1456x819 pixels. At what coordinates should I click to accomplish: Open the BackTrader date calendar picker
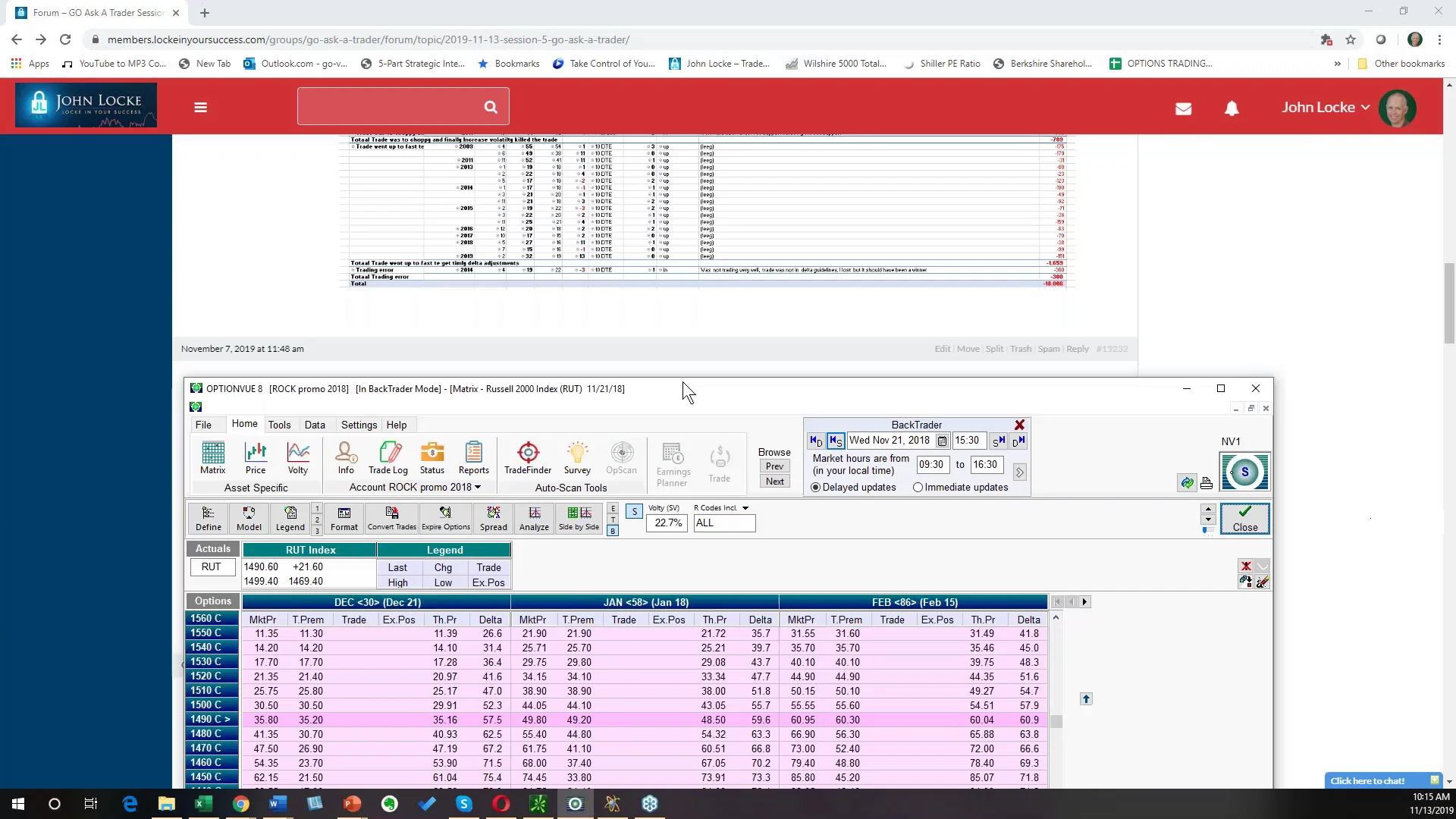pos(942,441)
